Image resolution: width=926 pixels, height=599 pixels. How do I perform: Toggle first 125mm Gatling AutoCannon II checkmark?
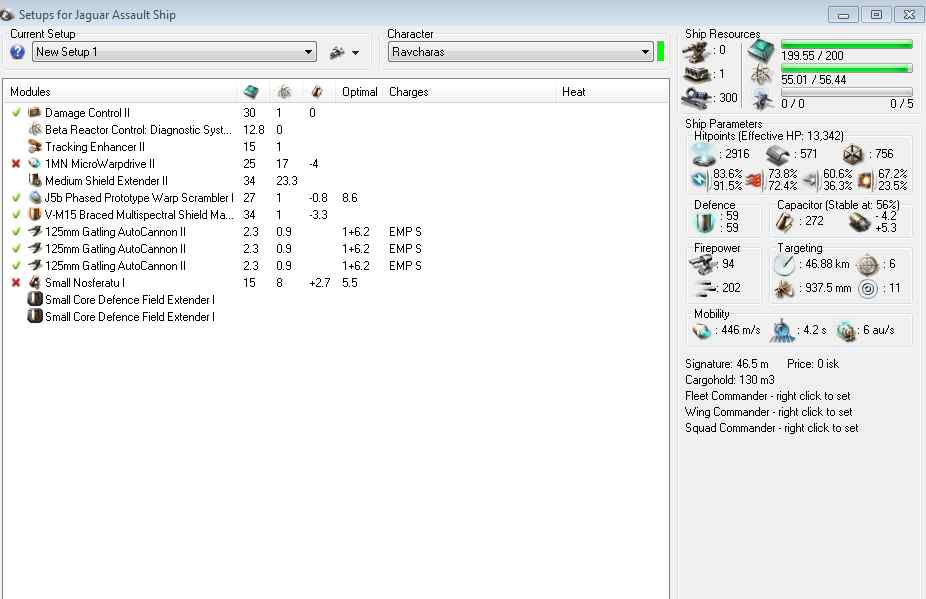click(x=17, y=232)
